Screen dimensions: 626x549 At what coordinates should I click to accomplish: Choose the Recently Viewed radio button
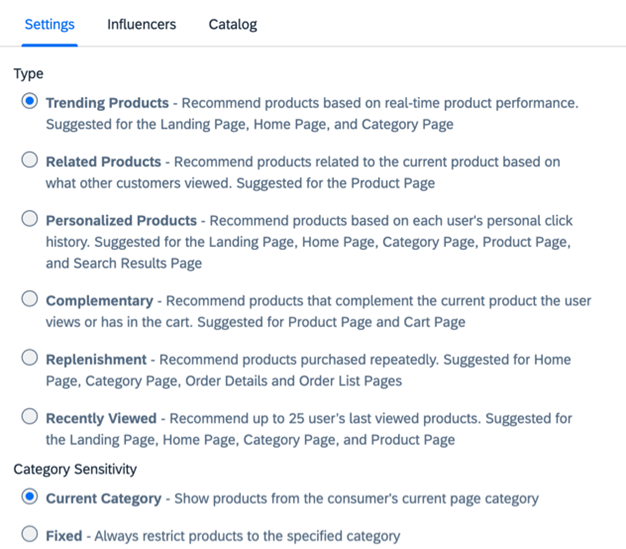tap(30, 416)
